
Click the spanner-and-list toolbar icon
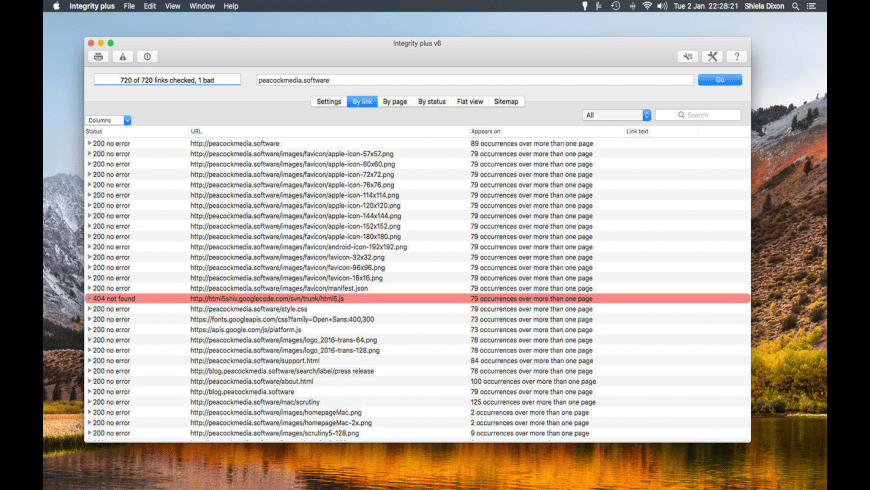click(x=687, y=57)
